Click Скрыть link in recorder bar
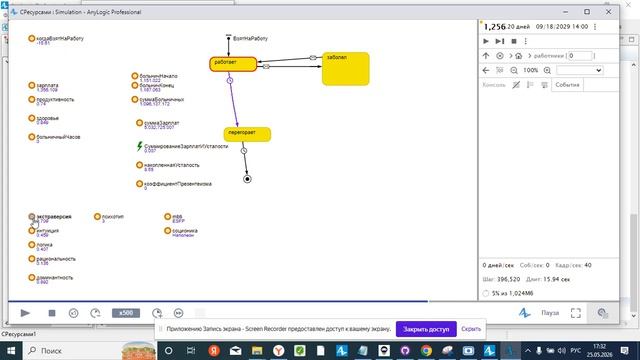The height and width of the screenshot is (360, 640). tap(471, 329)
